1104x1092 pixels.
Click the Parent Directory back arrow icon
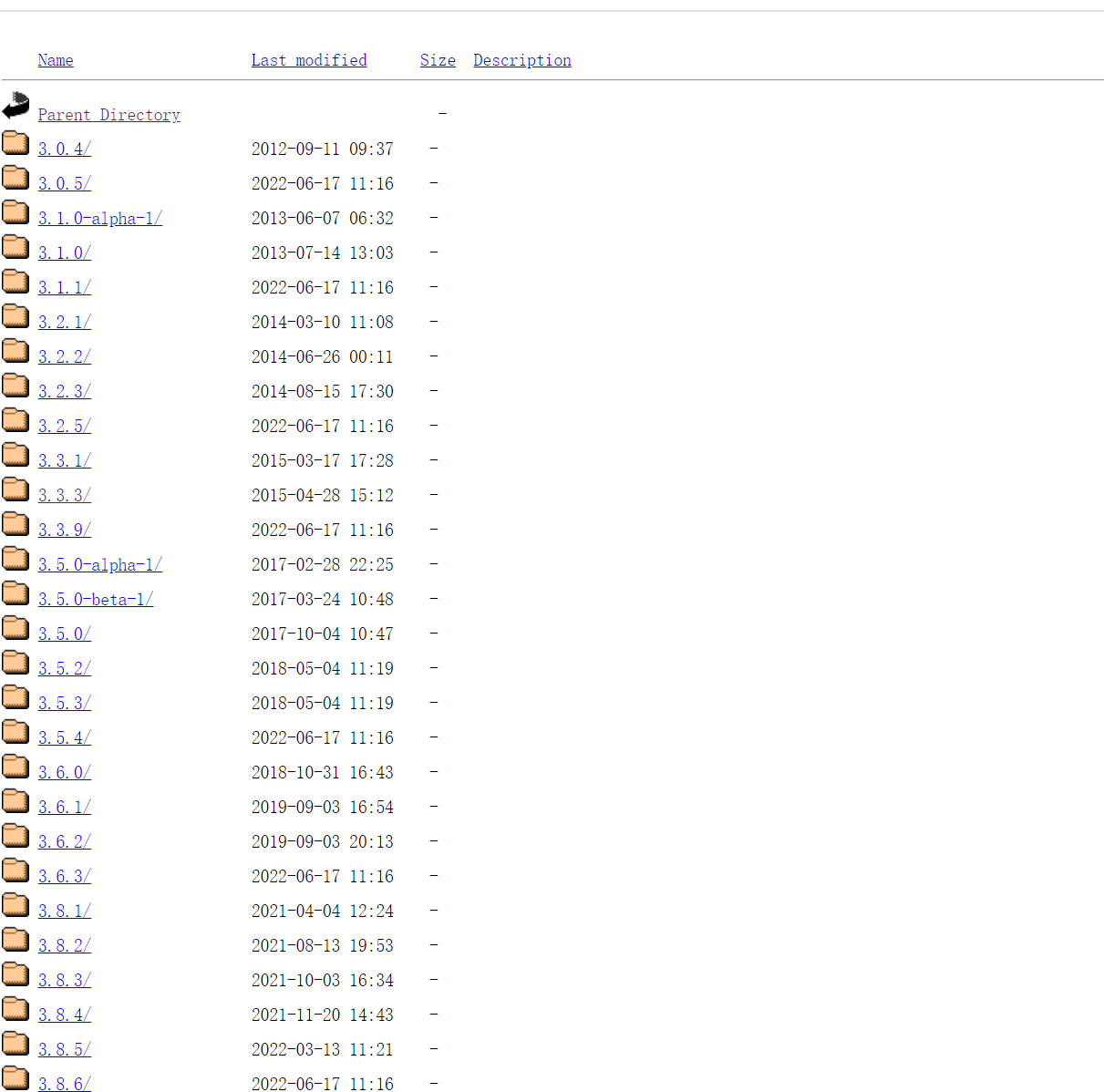tap(15, 106)
